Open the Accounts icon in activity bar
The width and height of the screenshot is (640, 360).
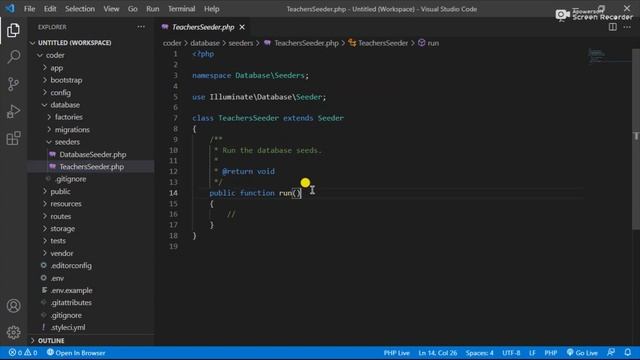(x=13, y=306)
